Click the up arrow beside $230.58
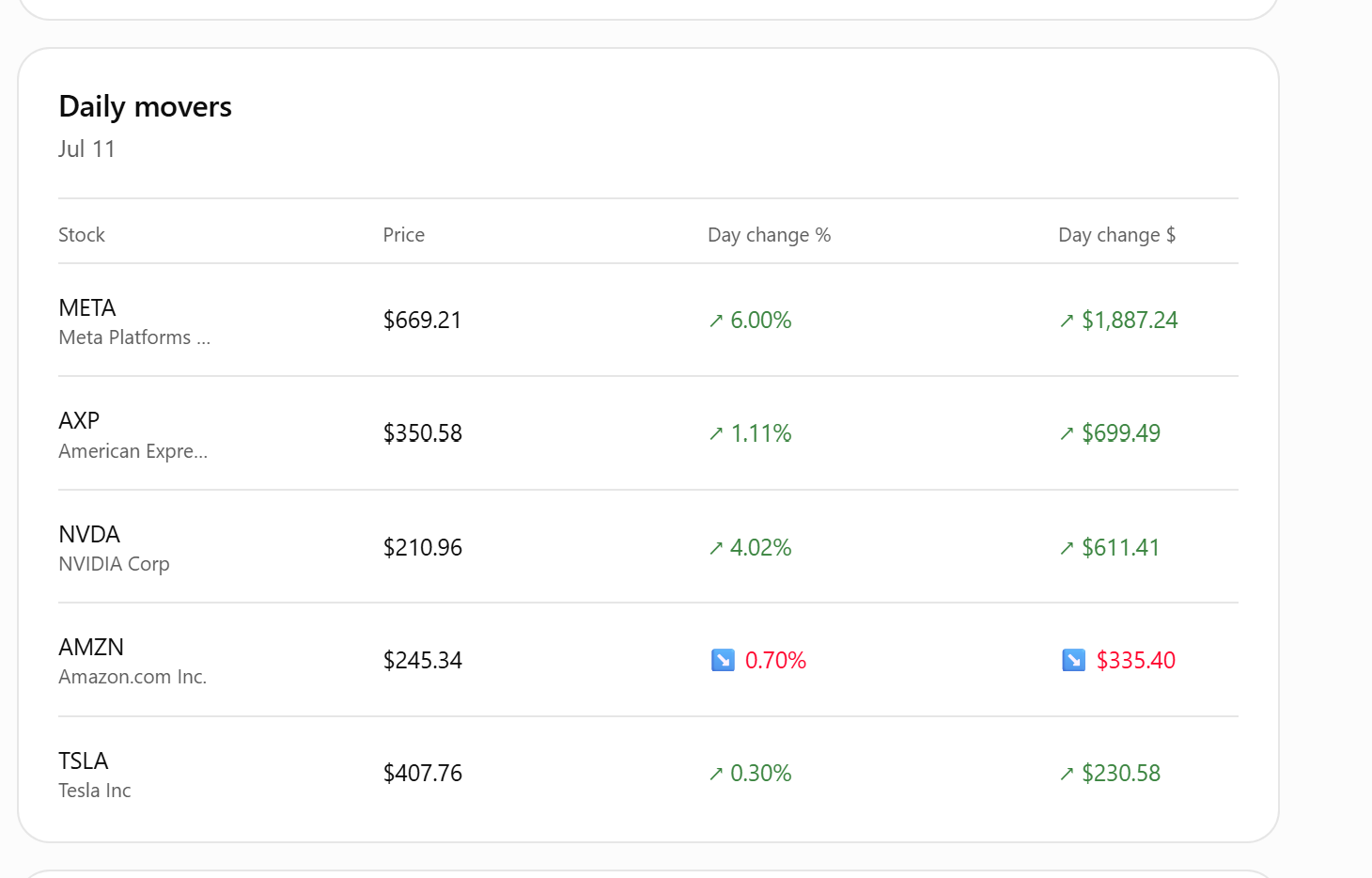Viewport: 1372px width, 878px height. point(1067,774)
